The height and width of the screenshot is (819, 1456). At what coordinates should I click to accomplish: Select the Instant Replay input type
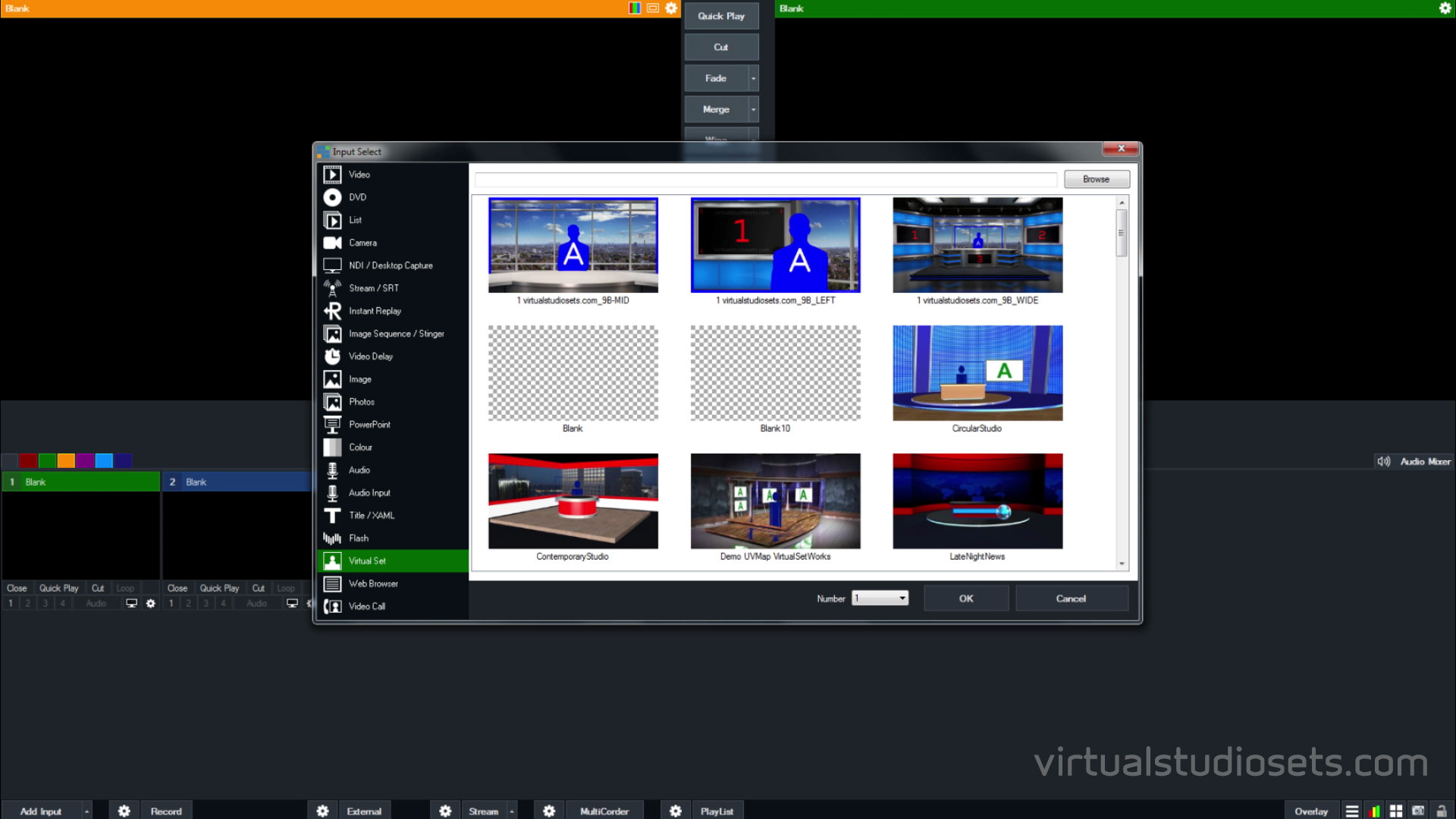(x=374, y=311)
